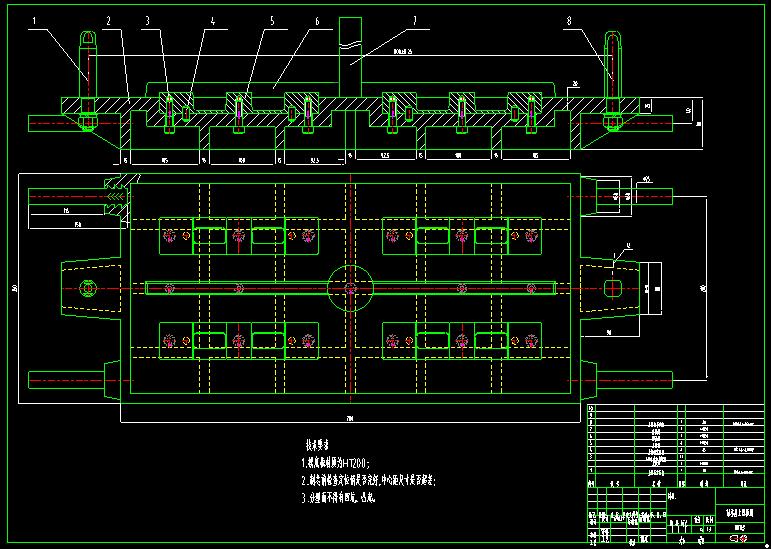Click the left guide pin in section view
Image resolution: width=771 pixels, height=549 pixels.
88,81
